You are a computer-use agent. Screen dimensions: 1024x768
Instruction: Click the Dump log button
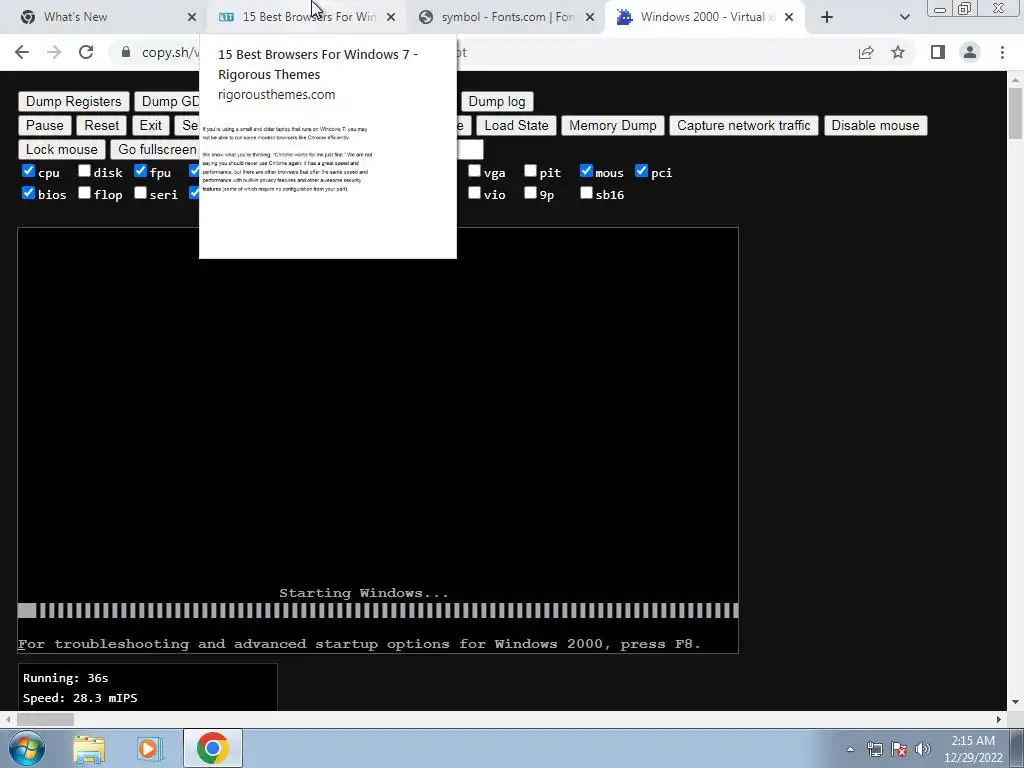[x=497, y=101]
